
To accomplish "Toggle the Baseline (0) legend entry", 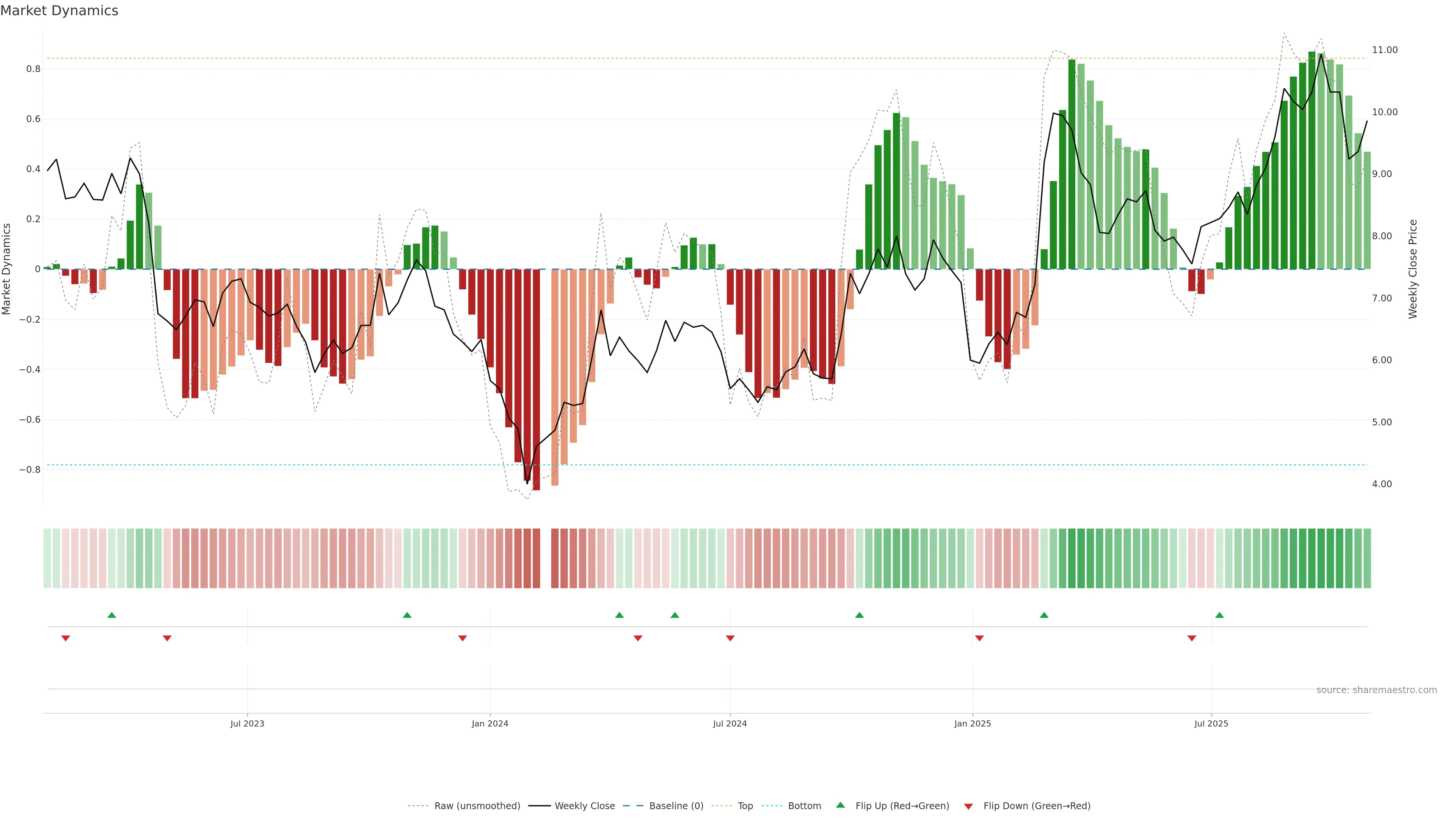I will pos(676,806).
